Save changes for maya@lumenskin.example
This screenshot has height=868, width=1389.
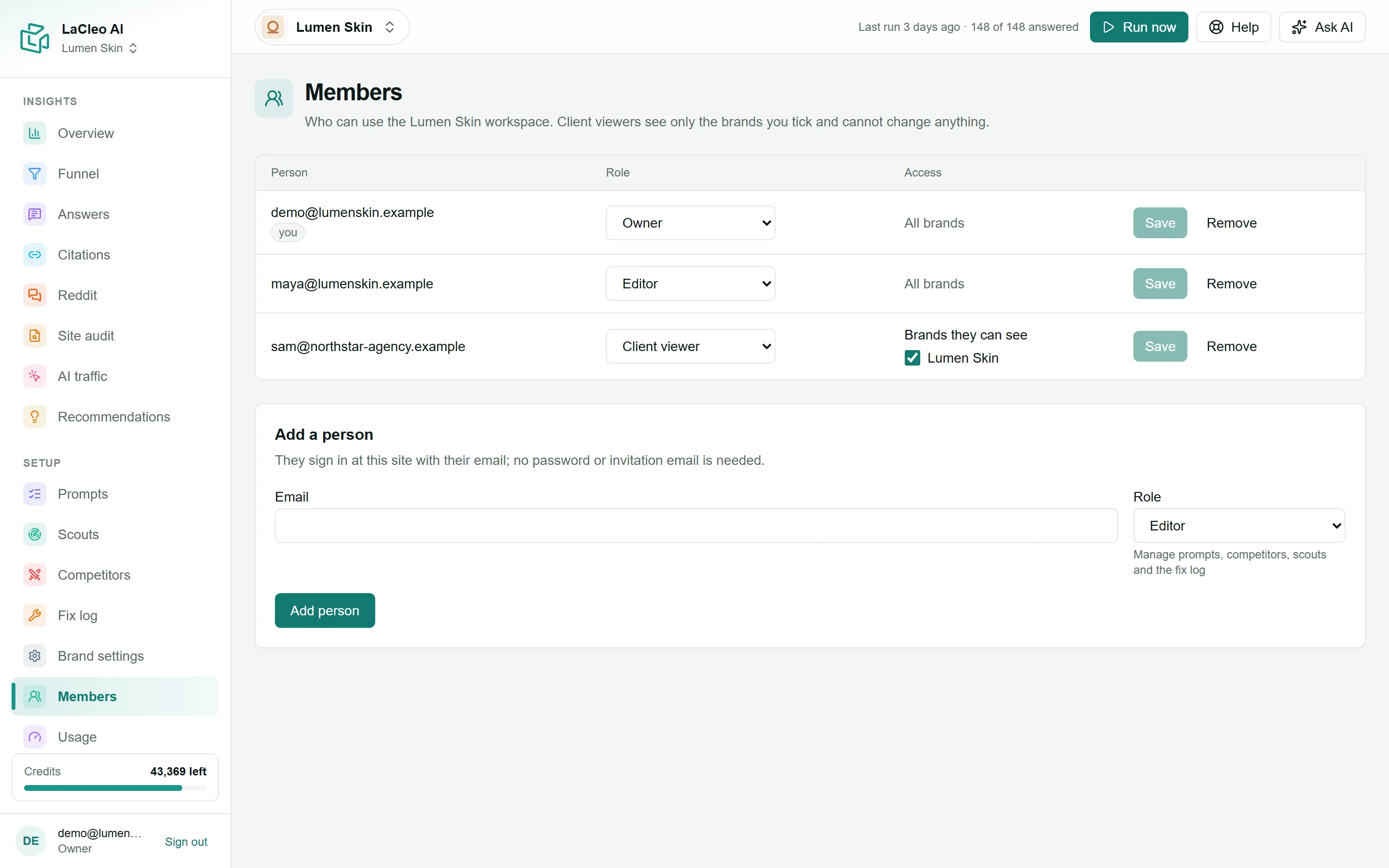click(x=1160, y=284)
